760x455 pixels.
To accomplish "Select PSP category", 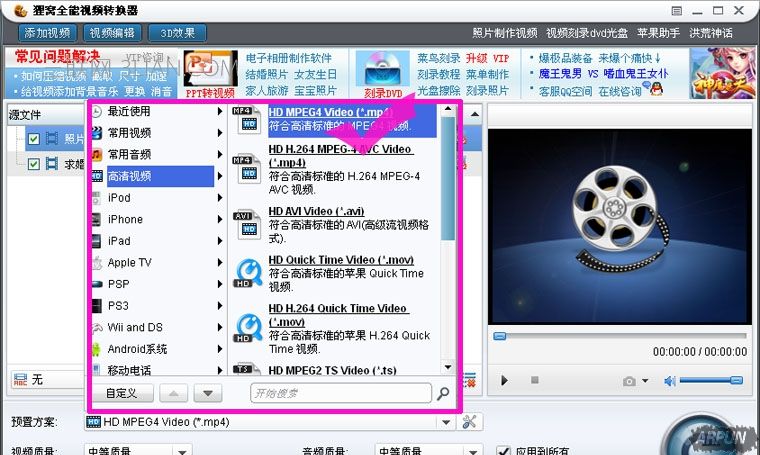I will pos(118,284).
